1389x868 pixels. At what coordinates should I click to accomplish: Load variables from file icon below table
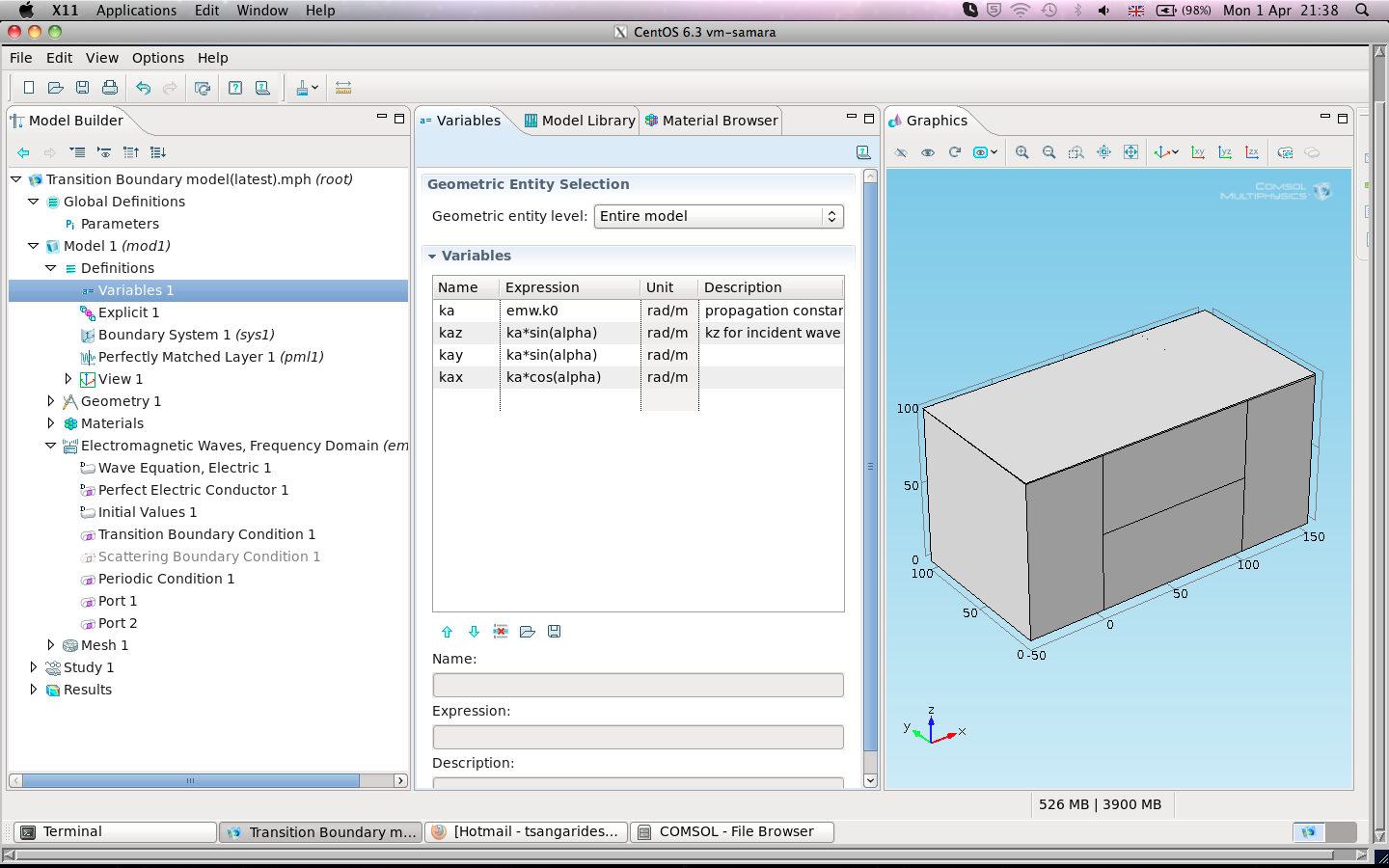coord(528,632)
